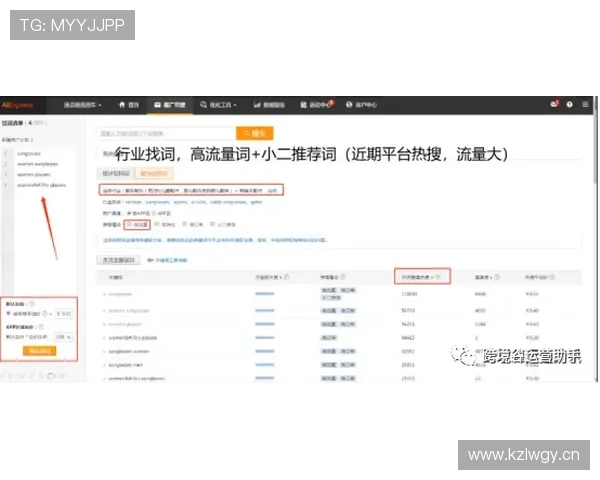The width and height of the screenshot is (600, 480).
Task: Click the help icon beside market average price header
Action: pos(552,277)
